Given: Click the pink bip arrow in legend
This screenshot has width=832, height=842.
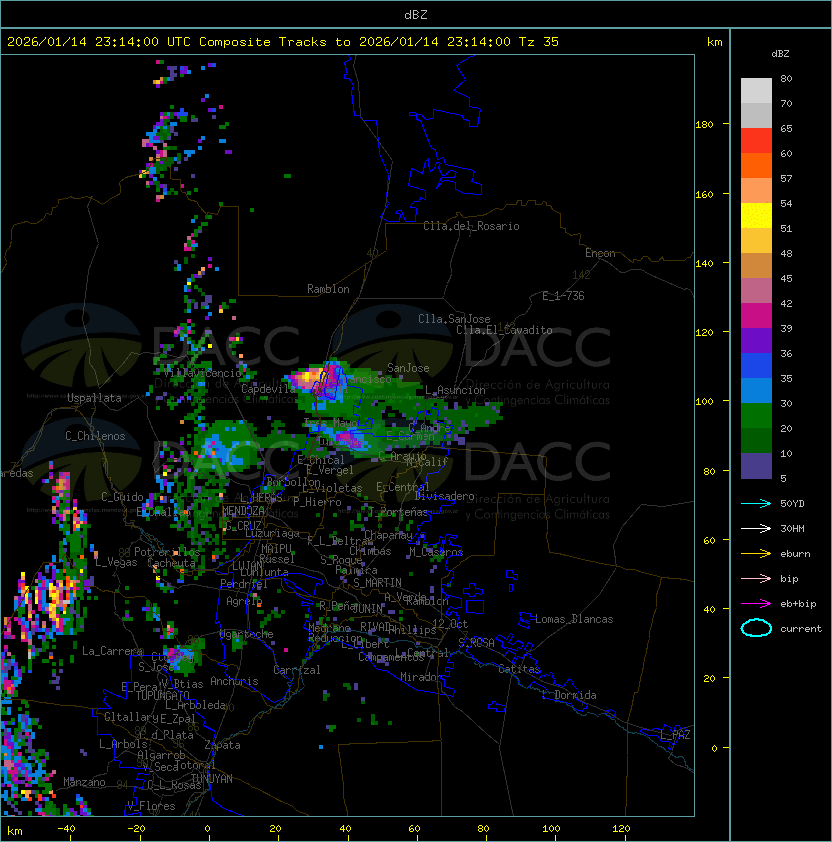Looking at the screenshot, I should 756,578.
